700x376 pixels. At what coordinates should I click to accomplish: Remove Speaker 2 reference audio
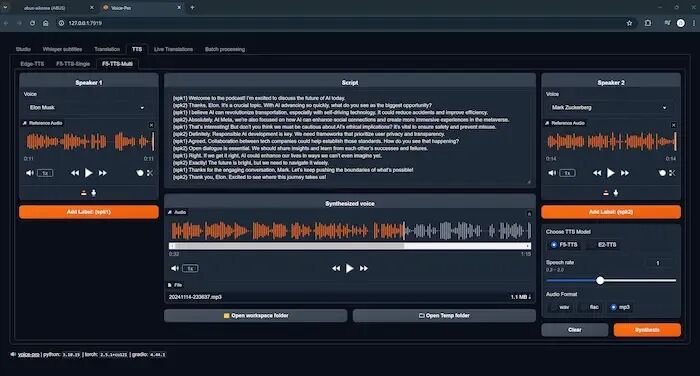[674, 125]
